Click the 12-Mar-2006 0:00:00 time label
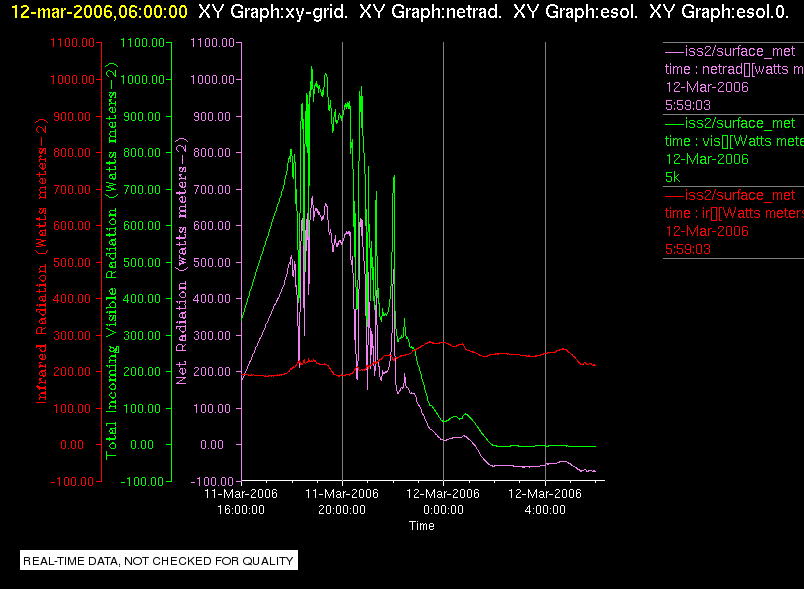The height and width of the screenshot is (589, 804). [443, 502]
